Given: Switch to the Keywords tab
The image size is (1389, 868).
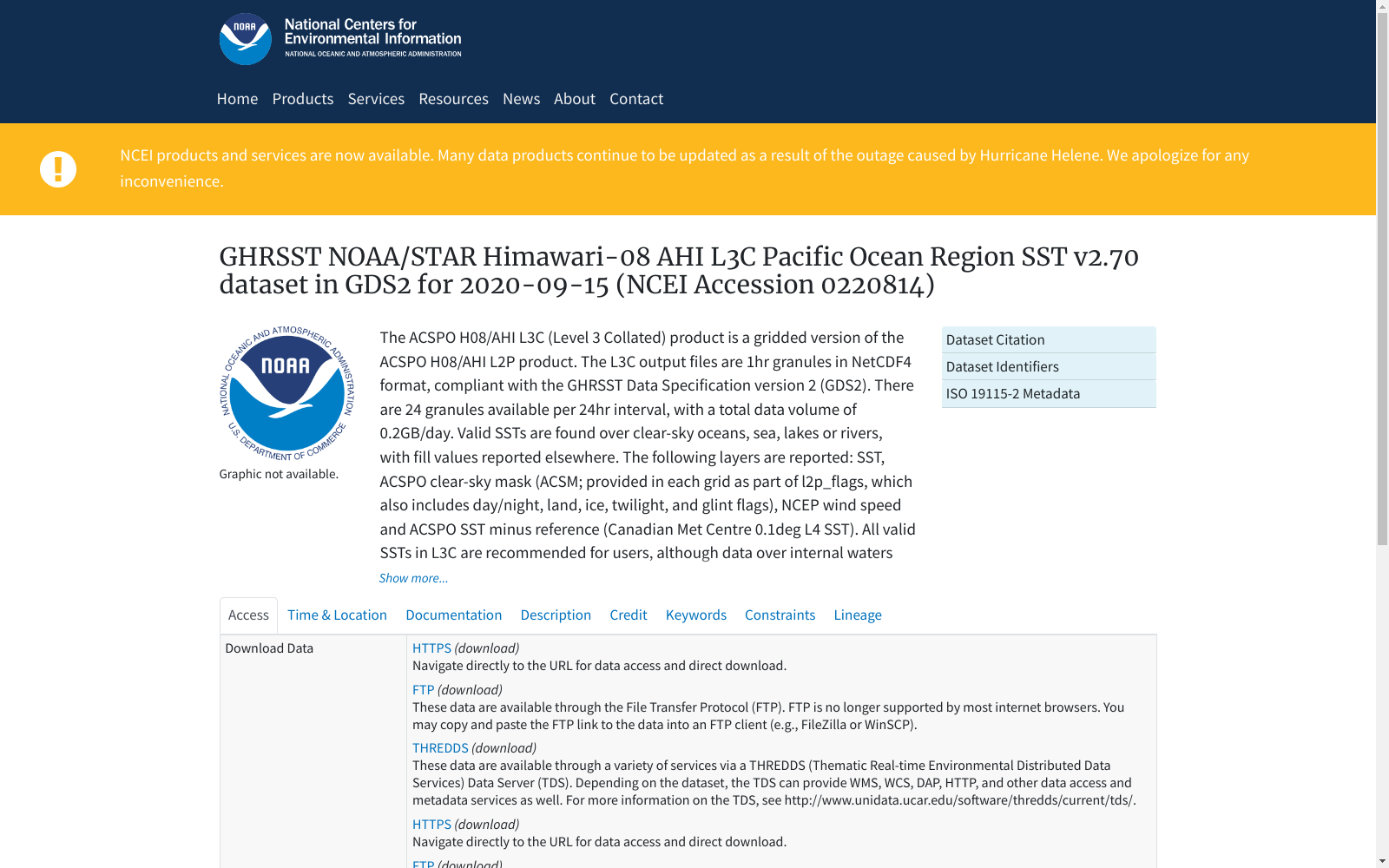Looking at the screenshot, I should pyautogui.click(x=696, y=615).
